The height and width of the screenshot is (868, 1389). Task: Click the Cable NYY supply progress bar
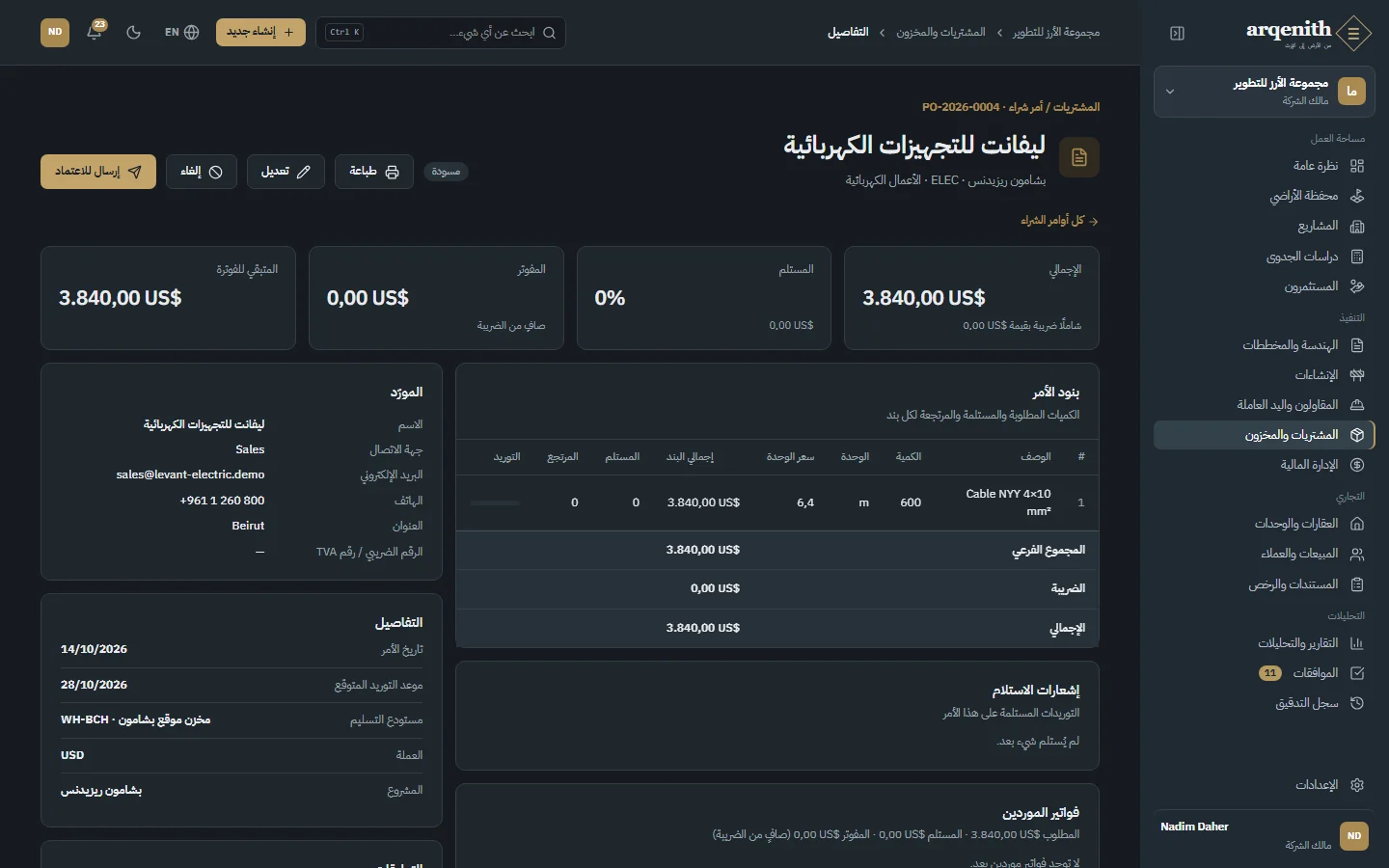pyautogui.click(x=495, y=502)
